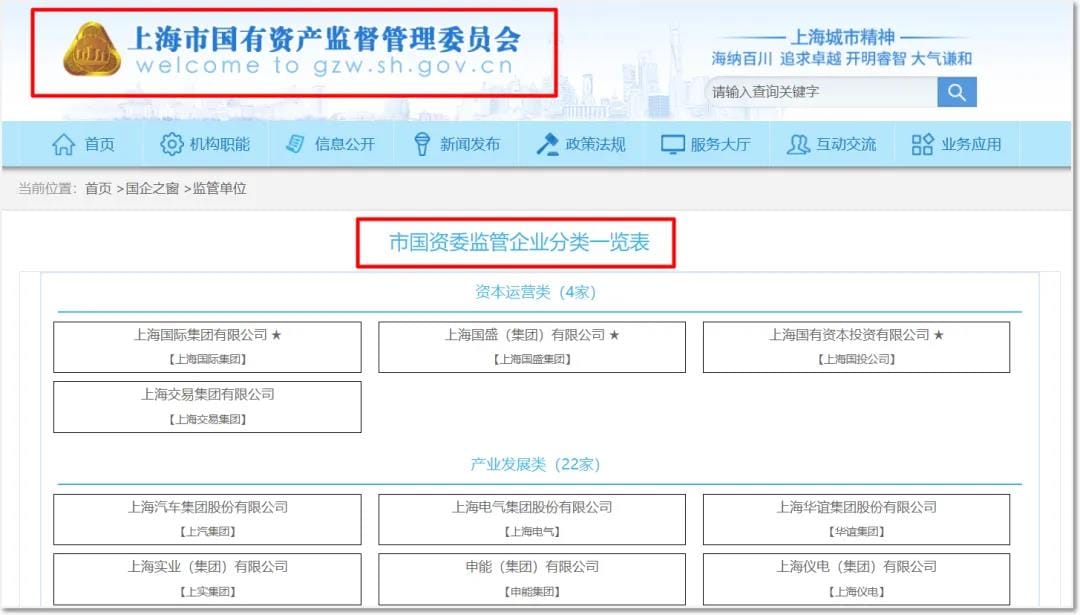Click the 上海城市精神 slogan heading
The height and width of the screenshot is (615, 1080).
[x=842, y=37]
